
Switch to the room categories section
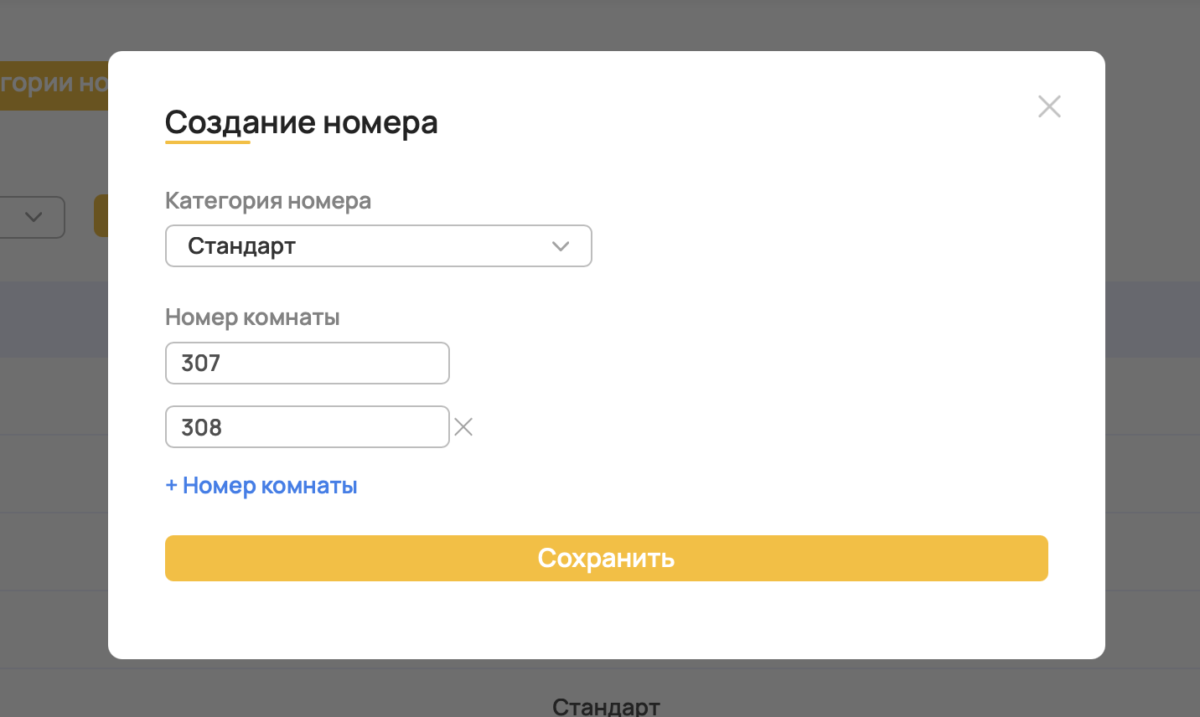tap(55, 84)
